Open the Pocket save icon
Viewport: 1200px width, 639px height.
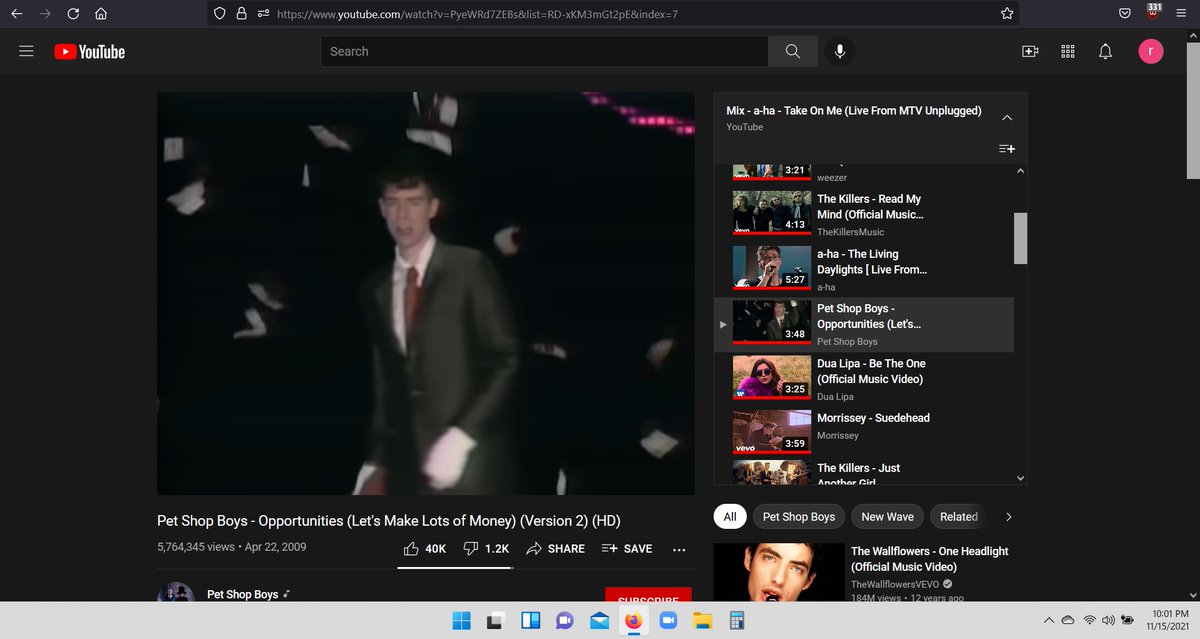(x=1125, y=14)
